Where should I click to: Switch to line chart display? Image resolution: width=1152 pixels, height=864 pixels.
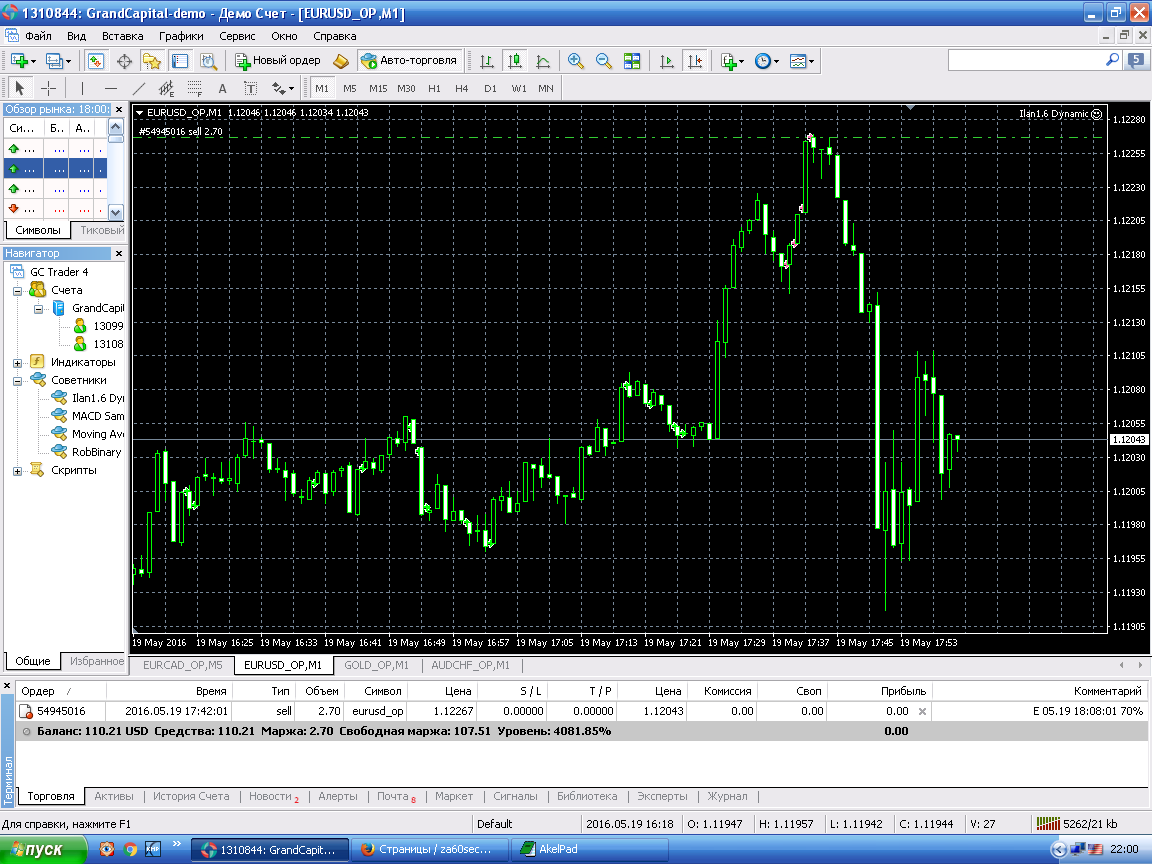pyautogui.click(x=543, y=61)
